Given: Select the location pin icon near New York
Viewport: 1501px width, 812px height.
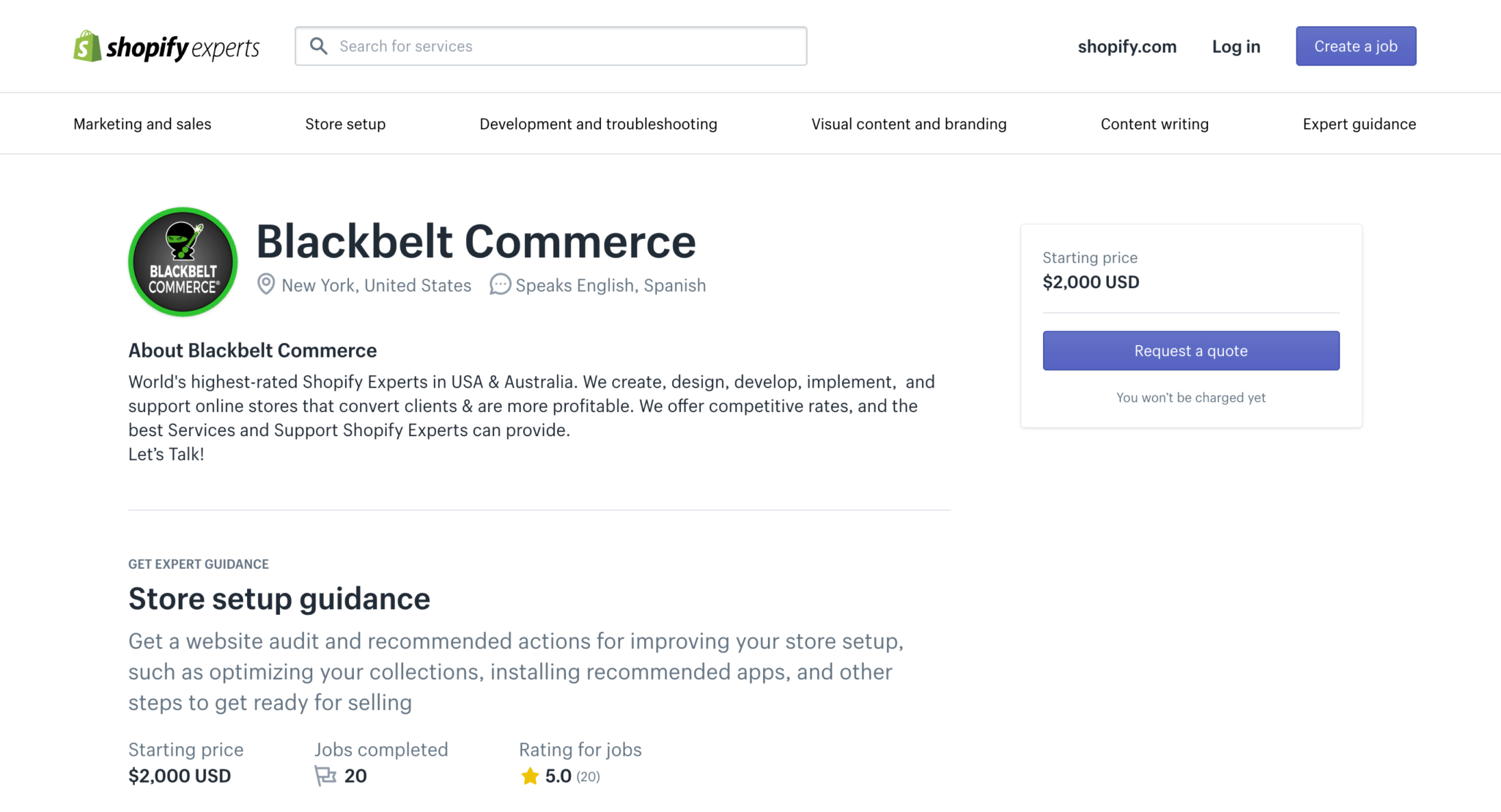Looking at the screenshot, I should (x=265, y=284).
